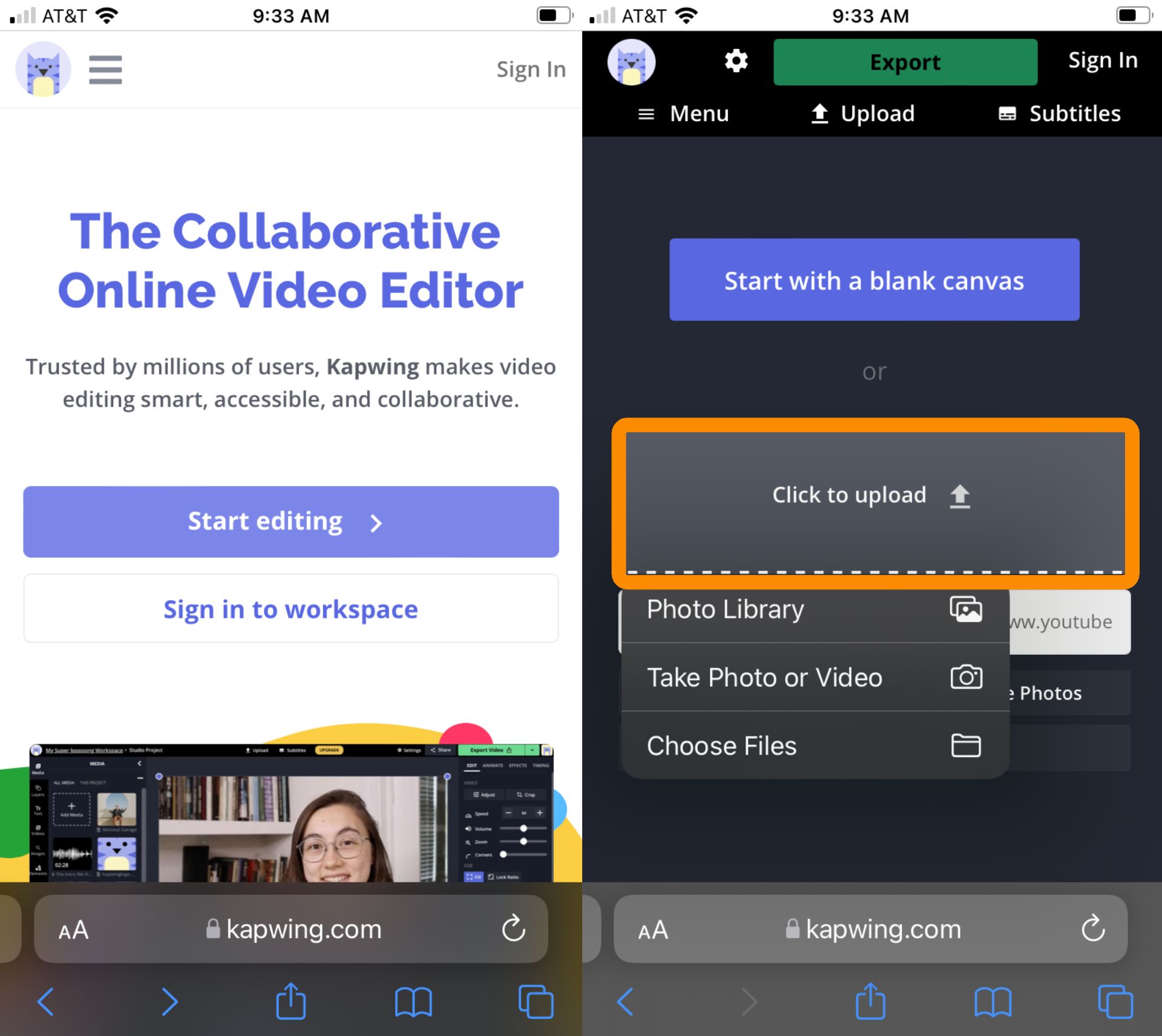Open Subtitles from the dark toolbar
The height and width of the screenshot is (1036, 1162).
[1059, 114]
